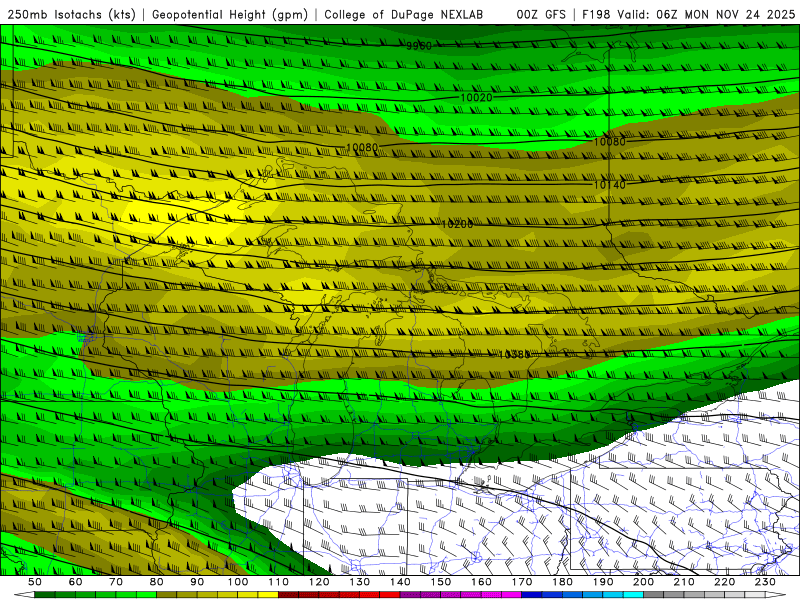Click the 9960 height contour label
This screenshot has height=600, width=800.
click(x=419, y=46)
